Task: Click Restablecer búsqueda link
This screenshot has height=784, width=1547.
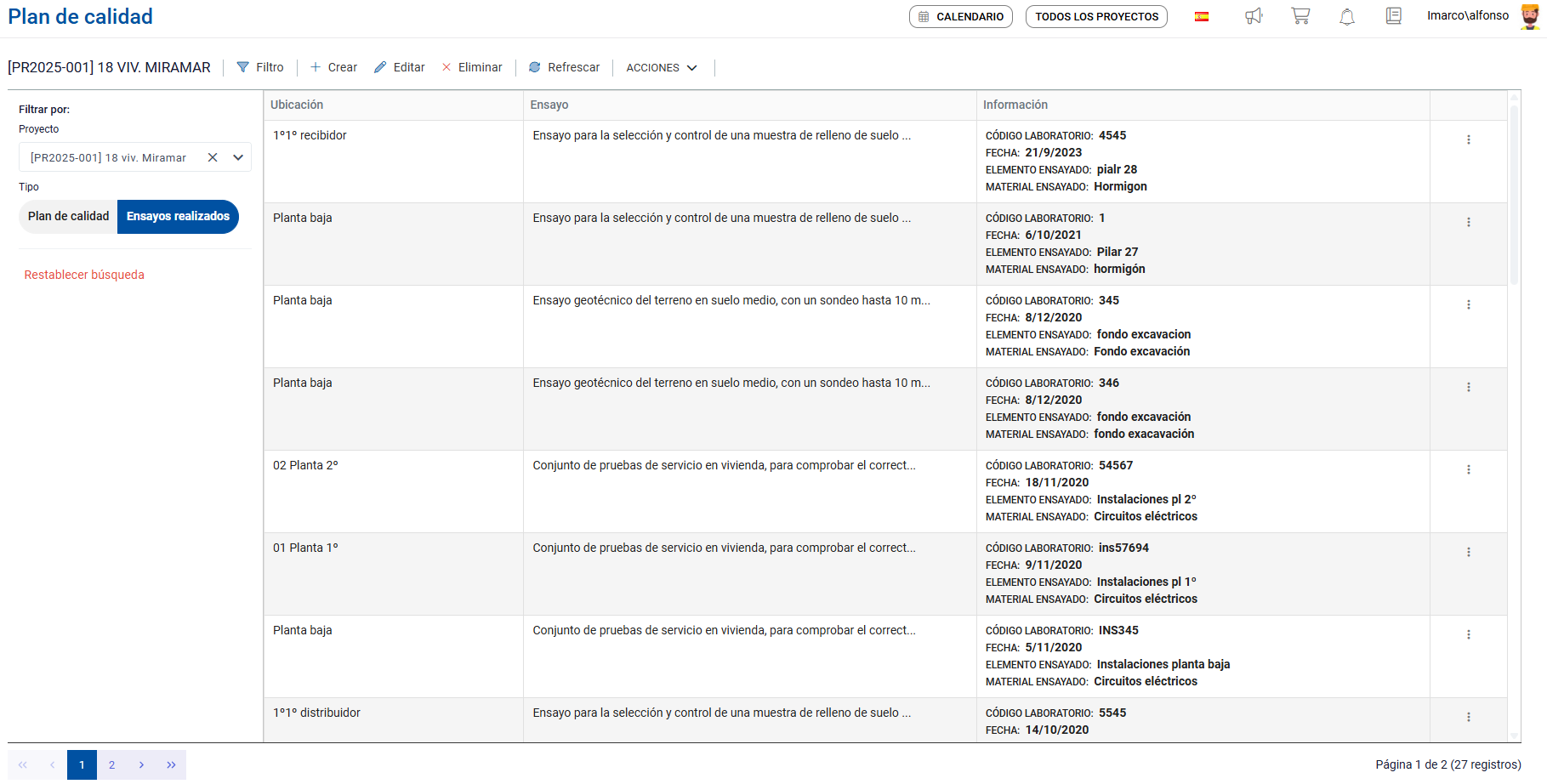Action: [84, 275]
